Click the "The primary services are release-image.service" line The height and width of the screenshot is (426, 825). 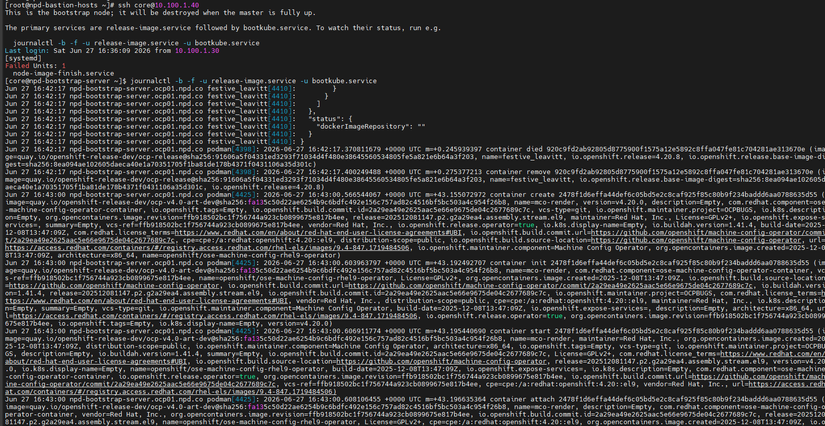pos(223,27)
